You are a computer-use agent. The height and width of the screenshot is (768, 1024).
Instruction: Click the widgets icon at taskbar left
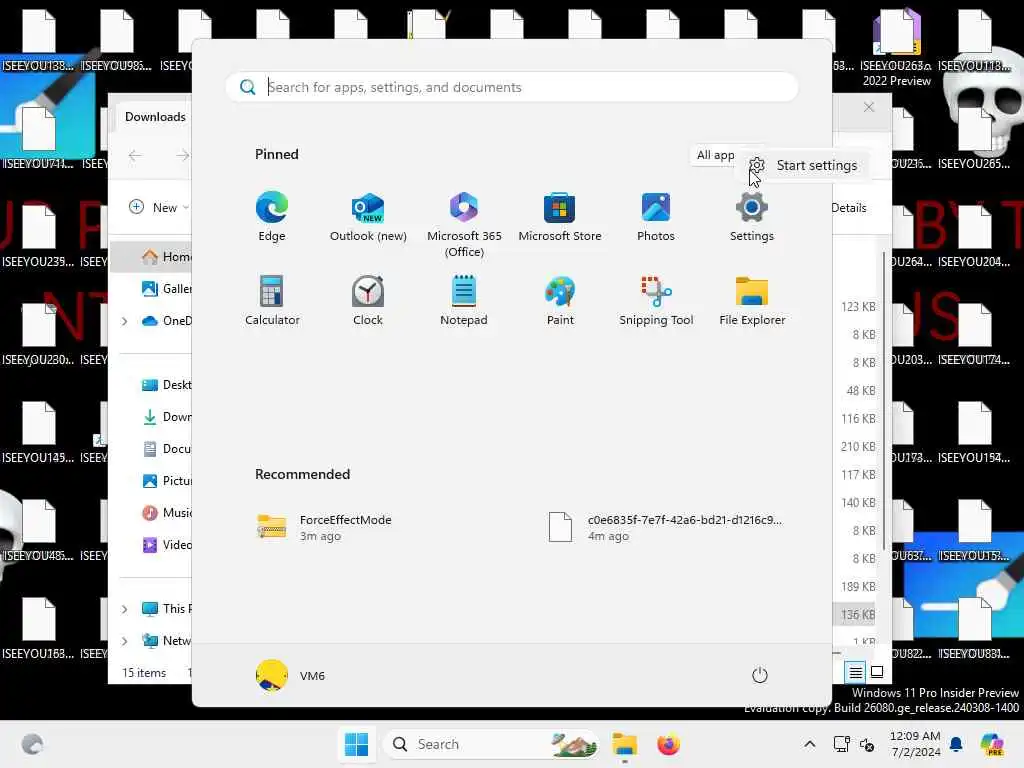[x=33, y=744]
